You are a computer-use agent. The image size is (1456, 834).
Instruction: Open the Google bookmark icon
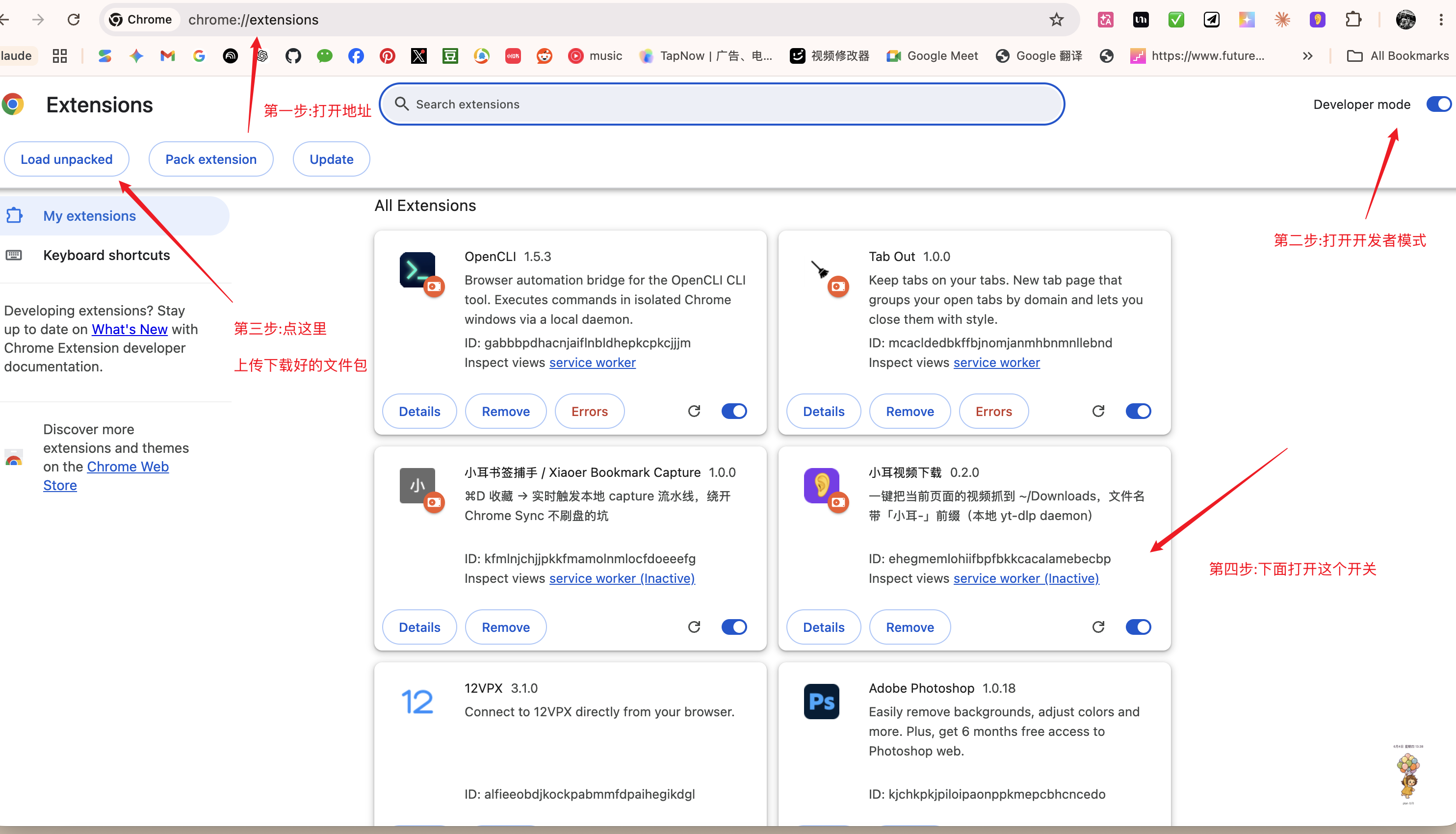tap(199, 55)
